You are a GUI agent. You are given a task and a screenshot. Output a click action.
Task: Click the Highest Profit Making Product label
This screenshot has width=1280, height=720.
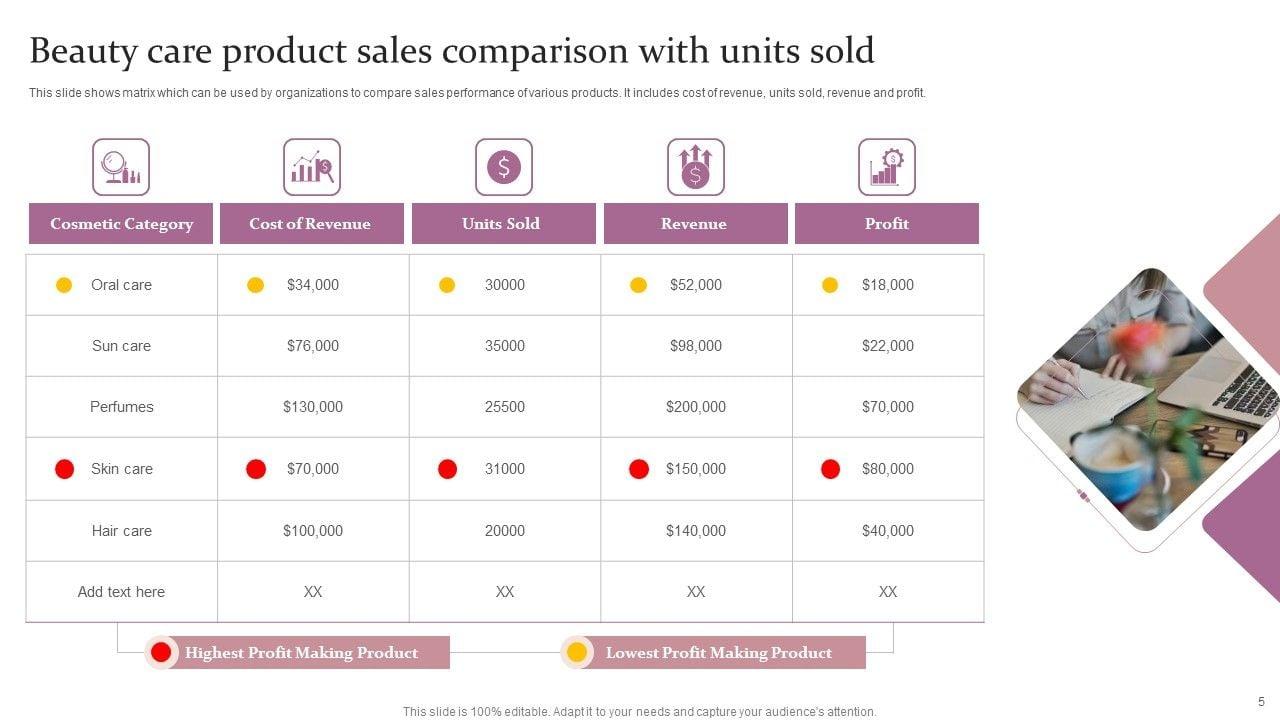tap(301, 653)
